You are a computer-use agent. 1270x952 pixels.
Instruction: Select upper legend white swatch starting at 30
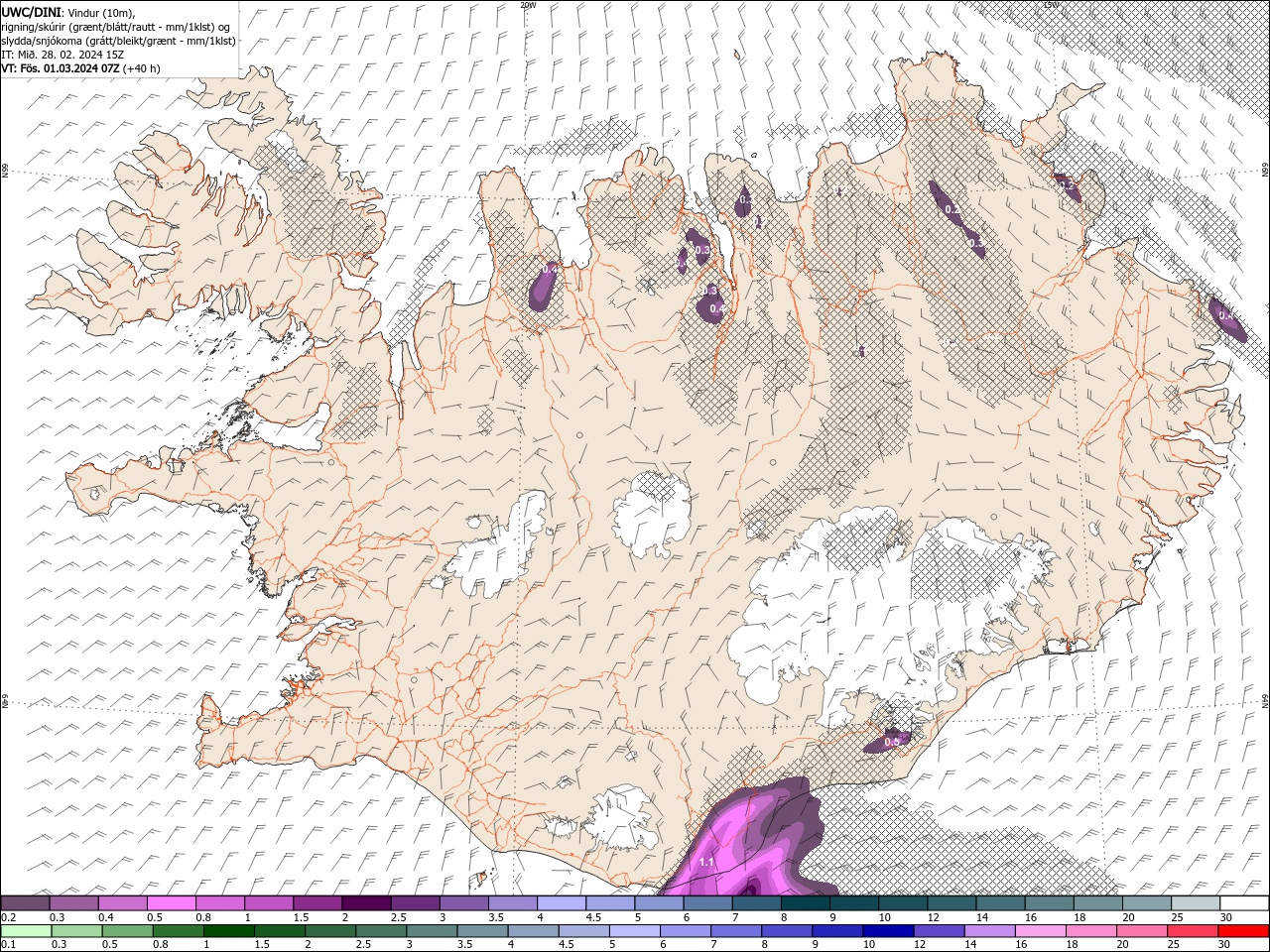pyautogui.click(x=1245, y=903)
